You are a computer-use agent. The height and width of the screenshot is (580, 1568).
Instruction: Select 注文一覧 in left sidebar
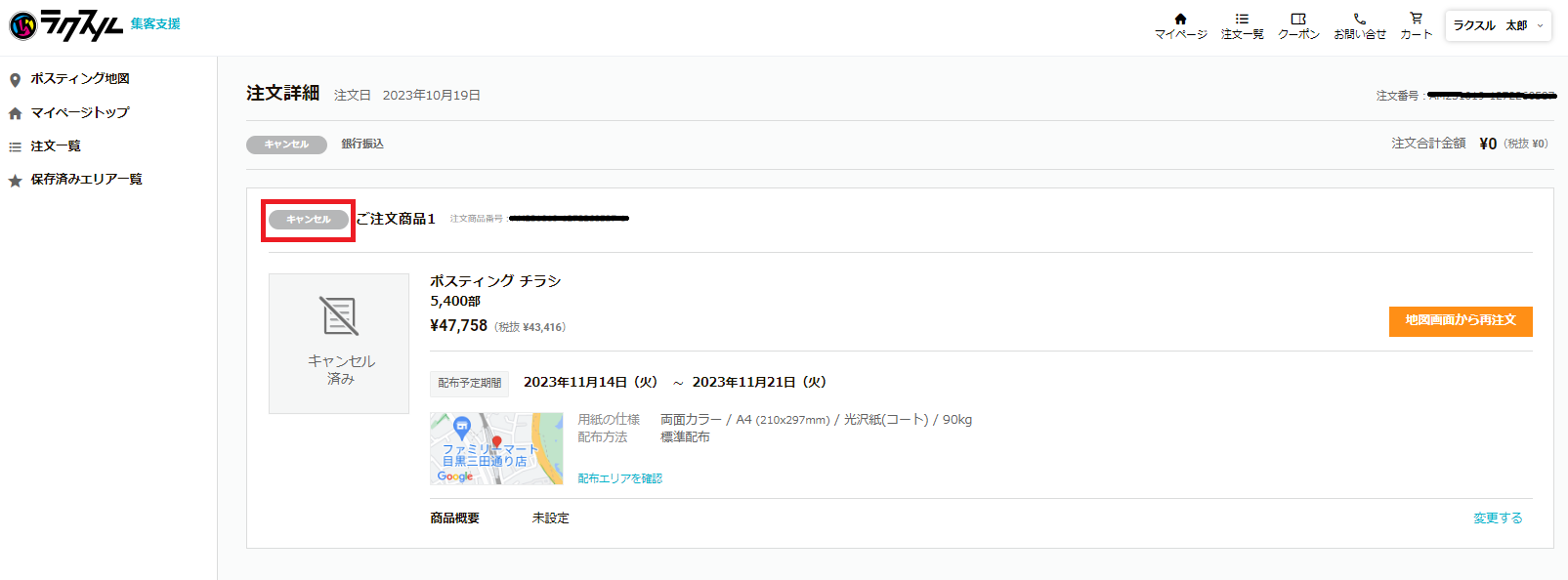point(56,145)
